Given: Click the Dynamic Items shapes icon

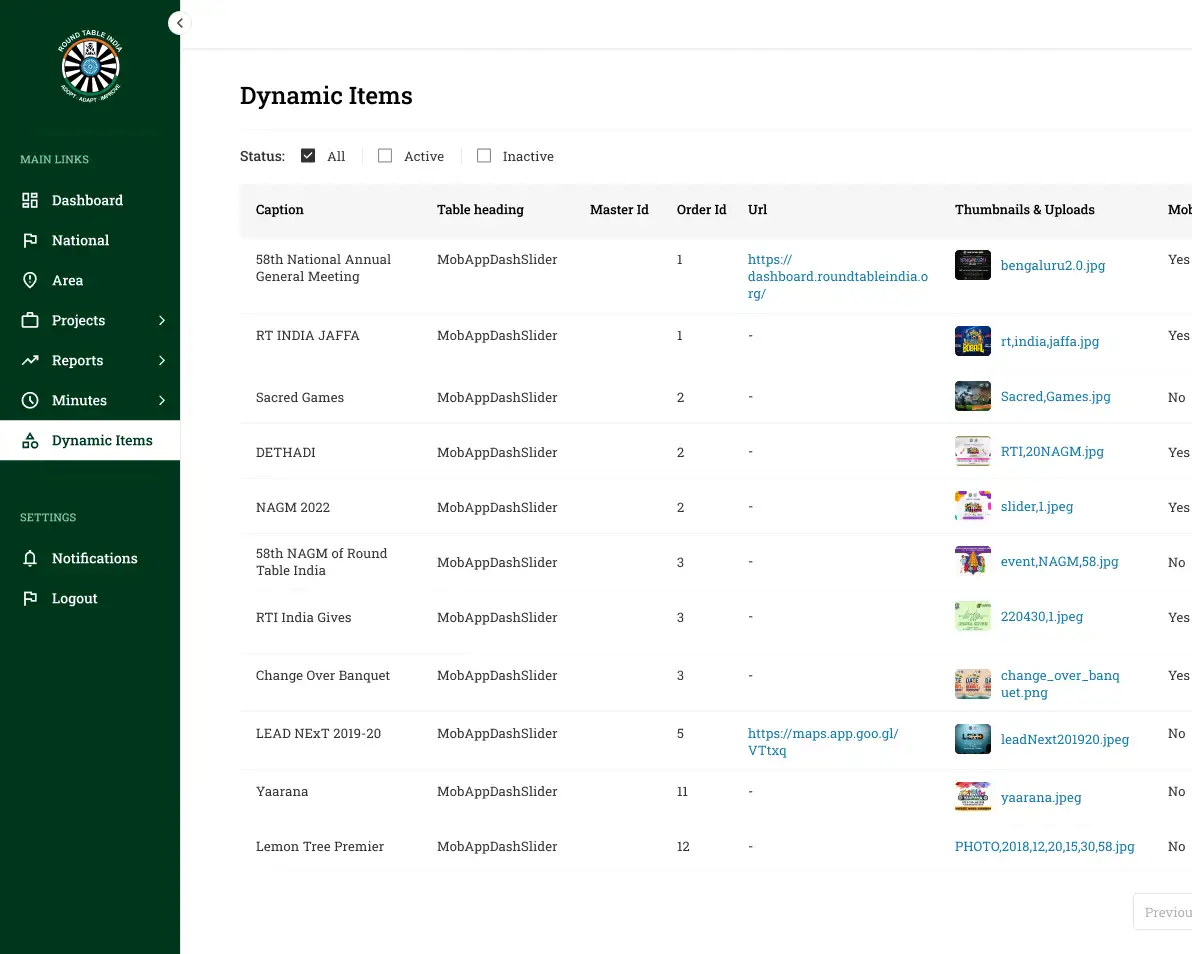Looking at the screenshot, I should point(30,440).
